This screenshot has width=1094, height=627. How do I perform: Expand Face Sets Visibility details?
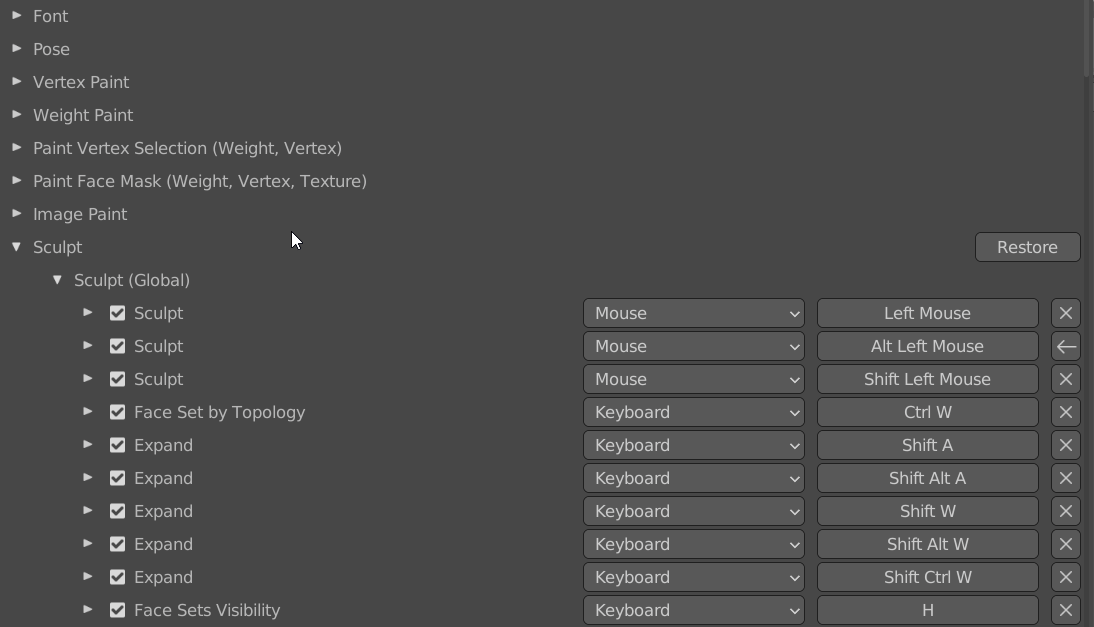pyautogui.click(x=88, y=610)
